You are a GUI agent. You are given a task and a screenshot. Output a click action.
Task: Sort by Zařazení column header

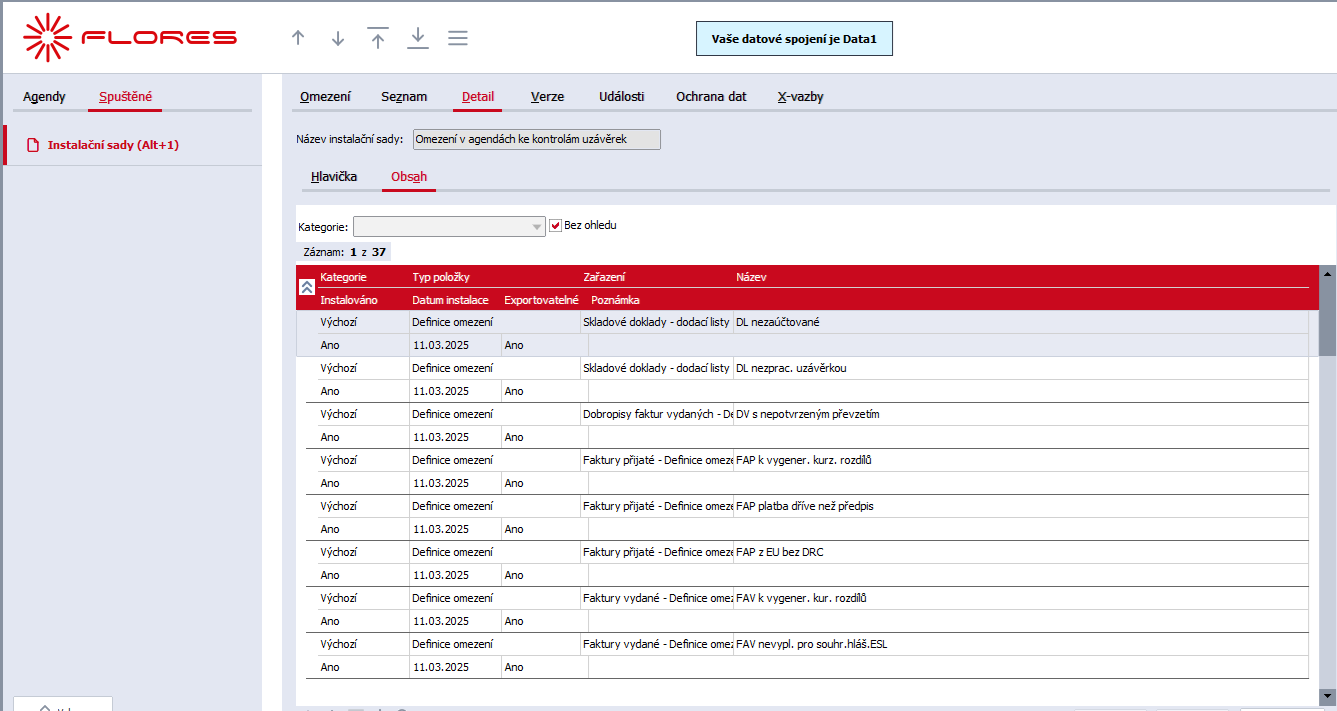[x=604, y=277]
